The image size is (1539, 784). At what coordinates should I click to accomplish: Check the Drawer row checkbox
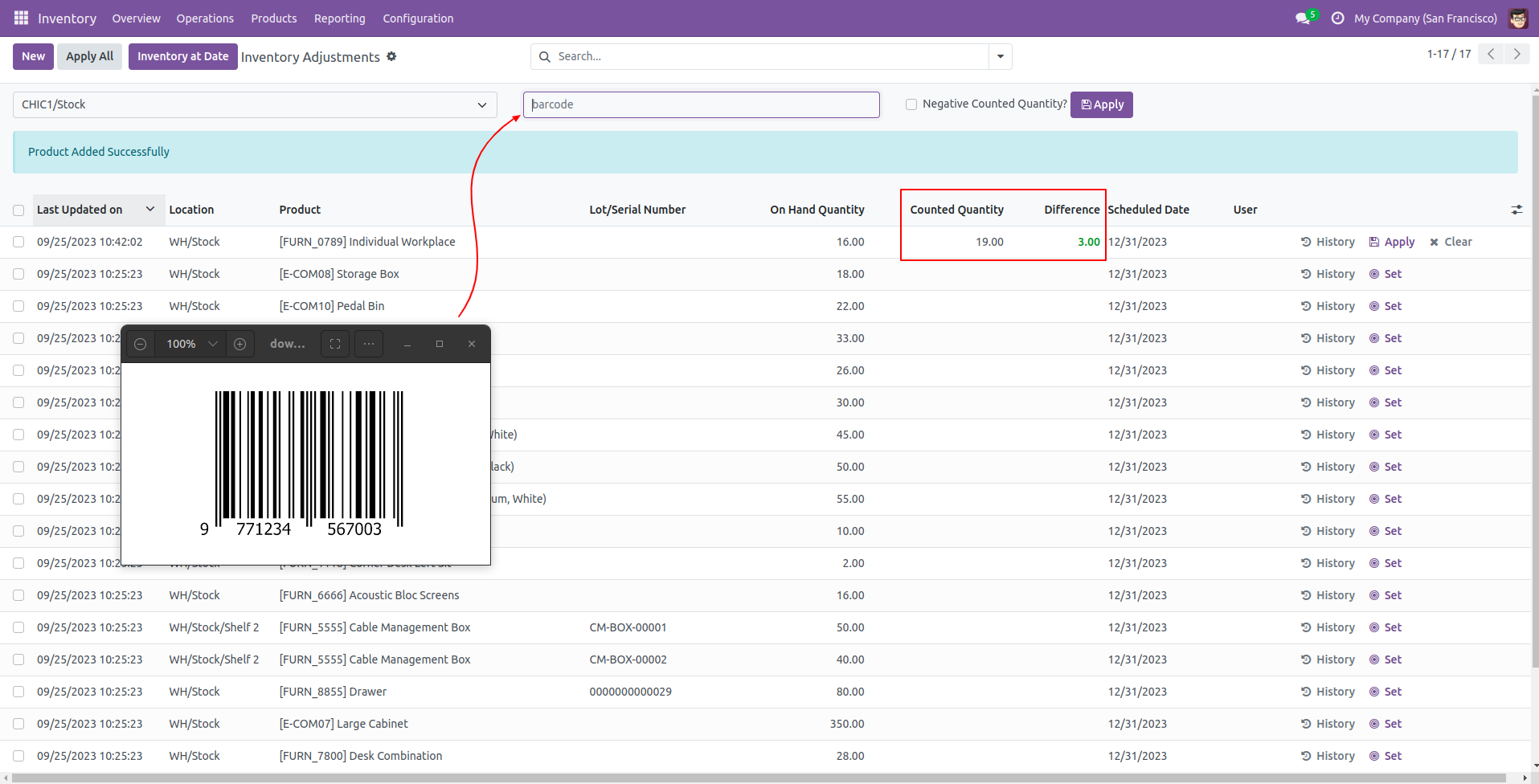pyautogui.click(x=18, y=692)
